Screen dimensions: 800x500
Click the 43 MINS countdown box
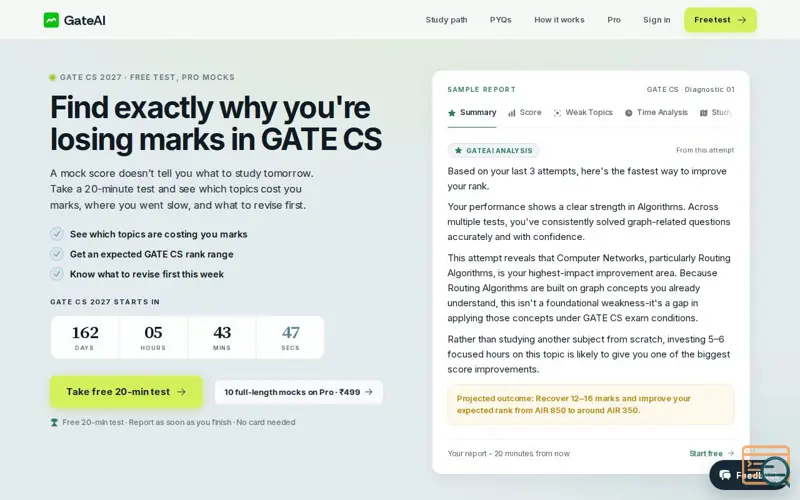[x=222, y=337]
